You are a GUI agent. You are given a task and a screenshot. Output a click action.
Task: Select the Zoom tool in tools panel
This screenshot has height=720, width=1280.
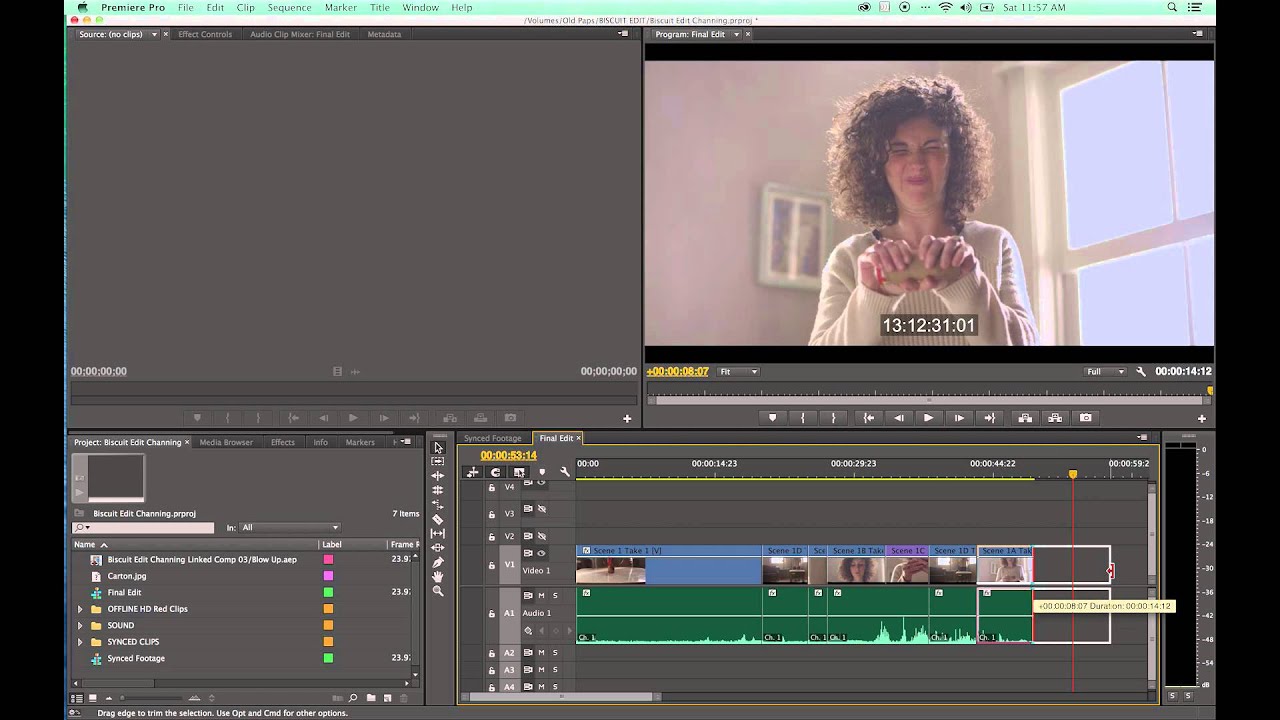tap(438, 591)
